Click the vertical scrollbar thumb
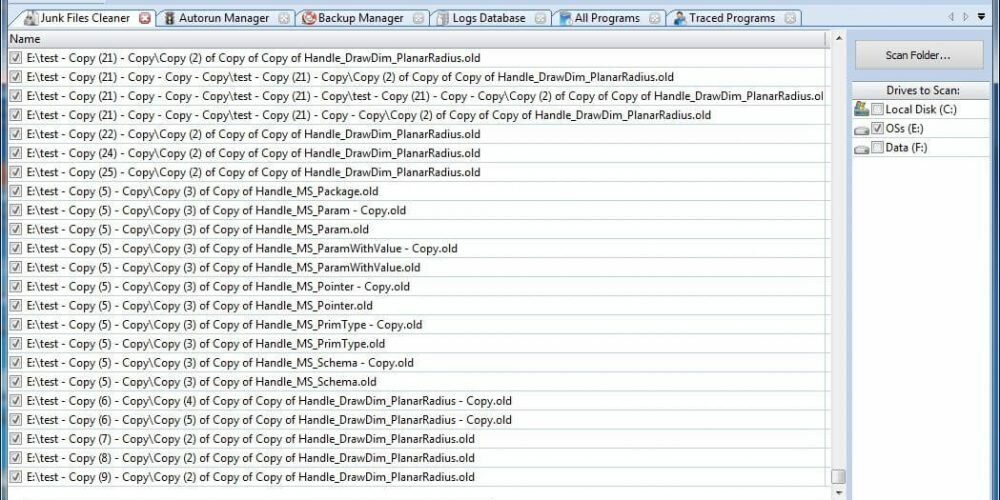 pyautogui.click(x=839, y=476)
